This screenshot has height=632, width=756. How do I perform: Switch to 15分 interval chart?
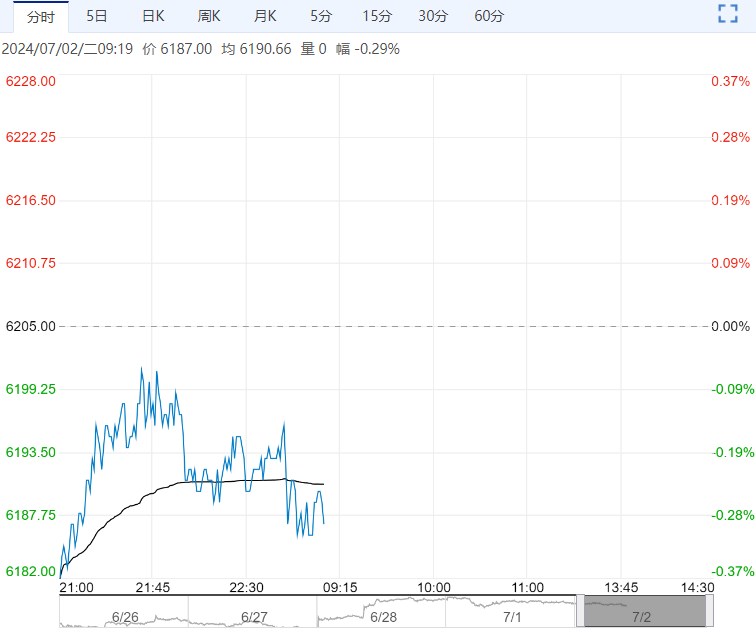click(377, 16)
